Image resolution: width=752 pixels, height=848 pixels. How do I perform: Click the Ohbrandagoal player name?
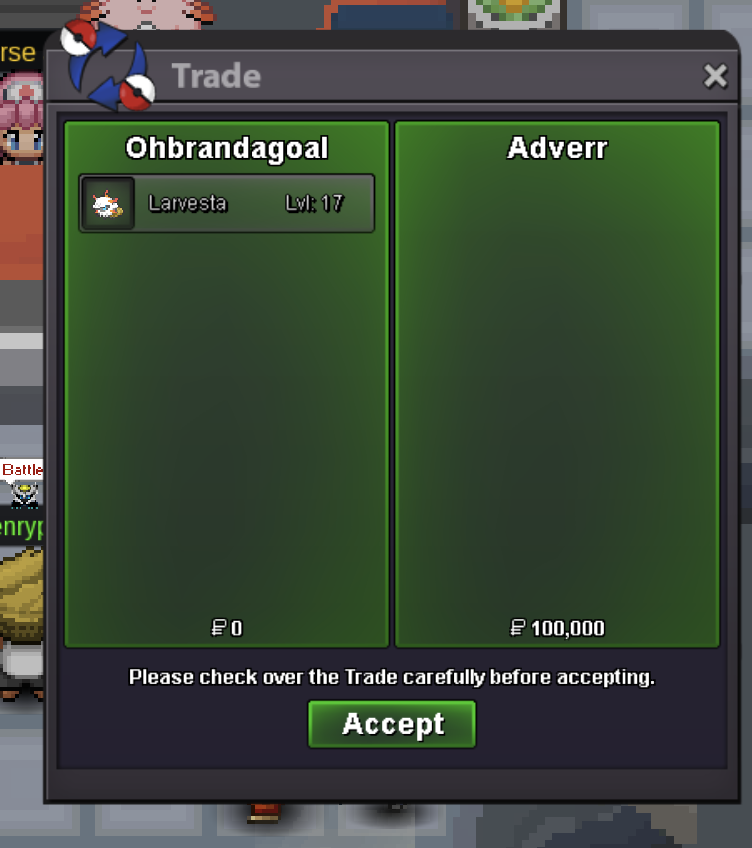(227, 148)
